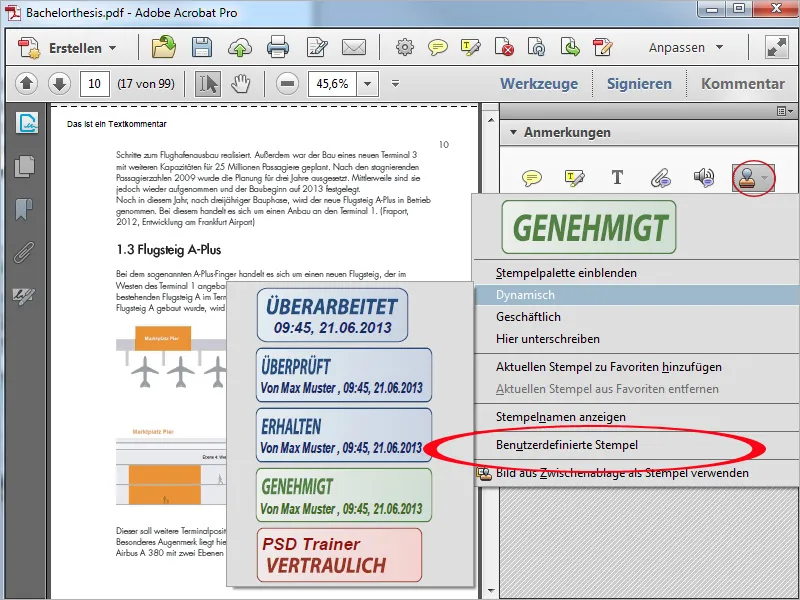Screen dimensions: 800x600
Task: Open the Geschäftlich stamp category
Action: pos(637,317)
